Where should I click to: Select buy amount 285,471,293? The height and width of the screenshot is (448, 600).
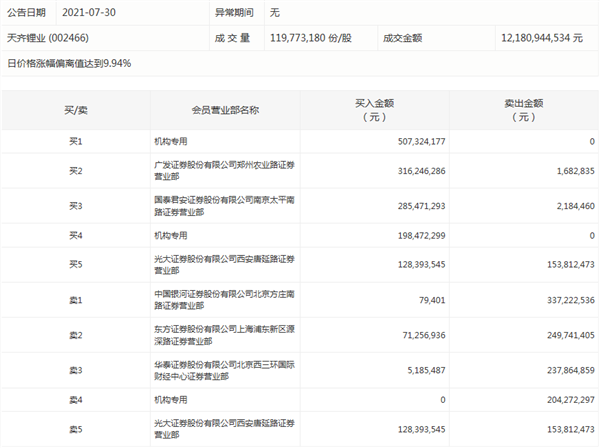coord(422,206)
